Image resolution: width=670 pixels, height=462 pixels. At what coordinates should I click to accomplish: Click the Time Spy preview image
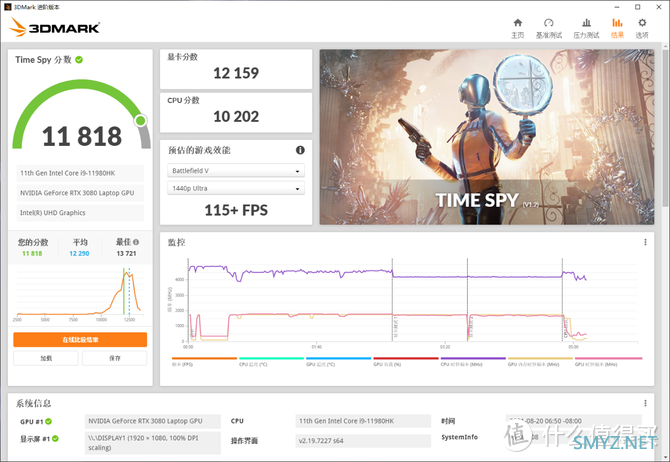pos(487,137)
